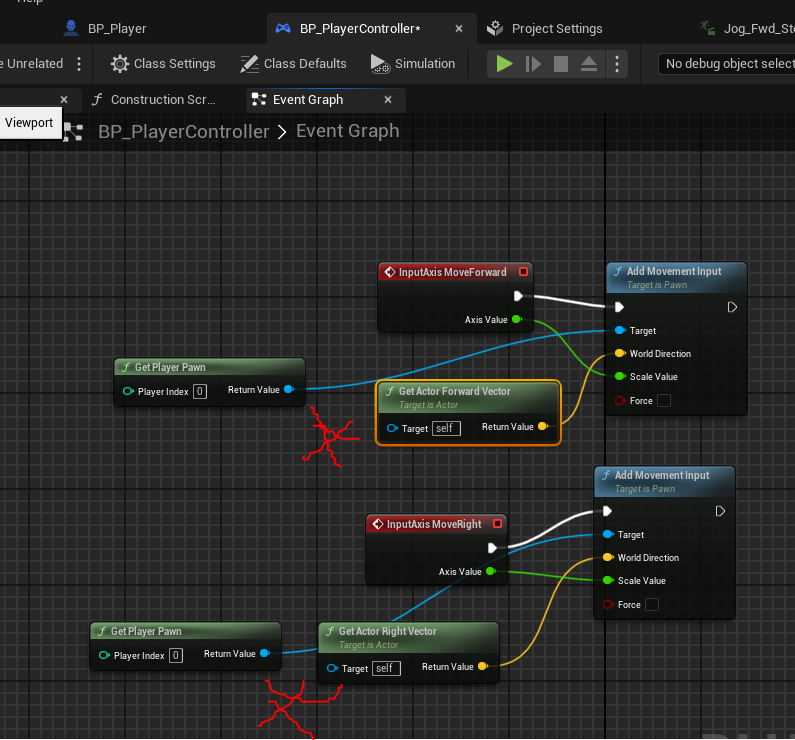Viewport: 795px width, 740px height.
Task: Click upper Add Movement Input exec output pin
Action: (x=732, y=307)
